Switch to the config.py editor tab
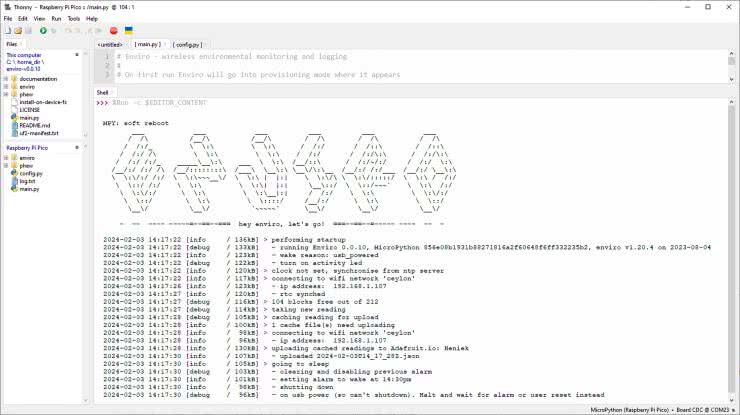 [187, 45]
